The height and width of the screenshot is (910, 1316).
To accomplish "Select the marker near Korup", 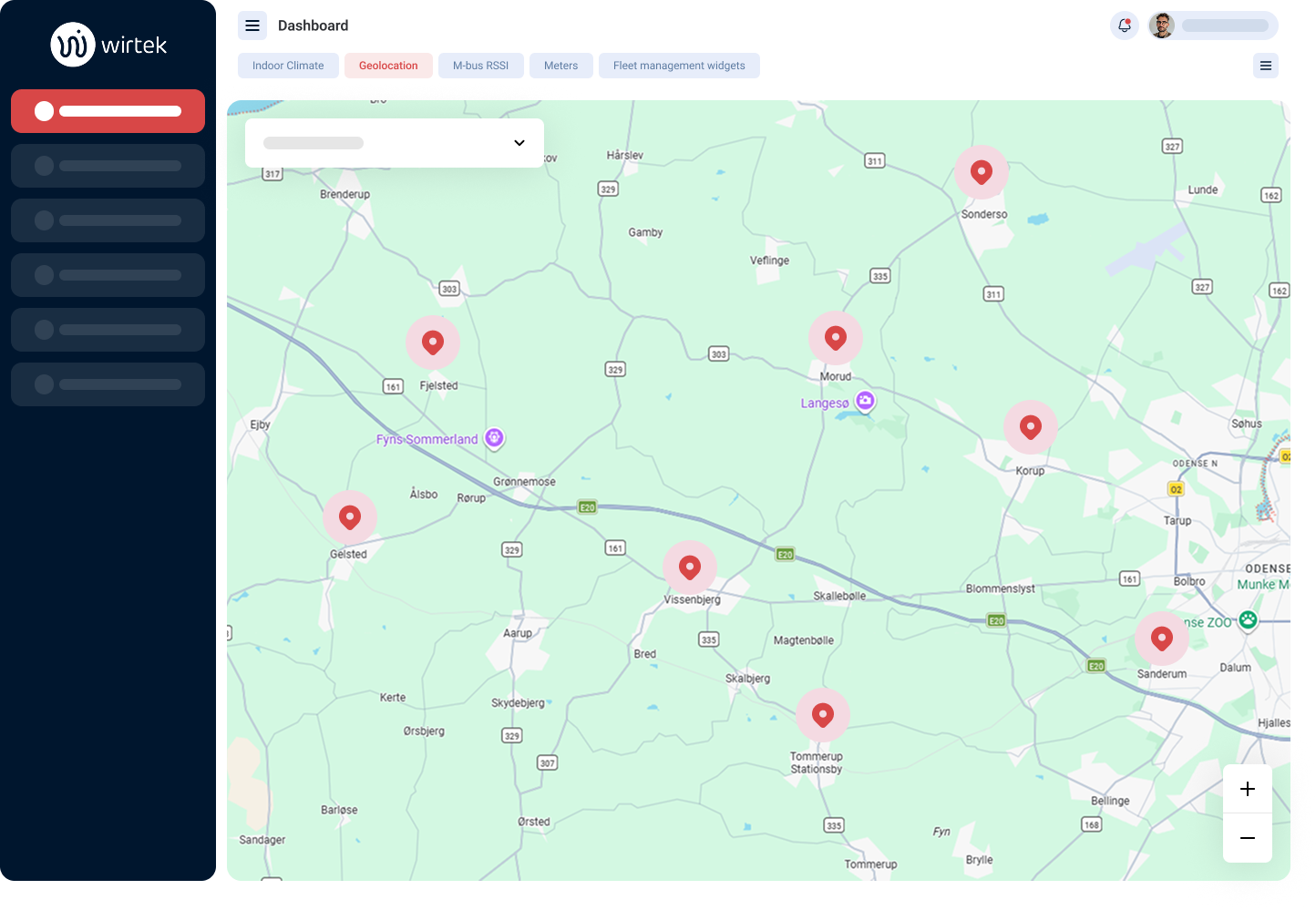I will [x=1031, y=425].
